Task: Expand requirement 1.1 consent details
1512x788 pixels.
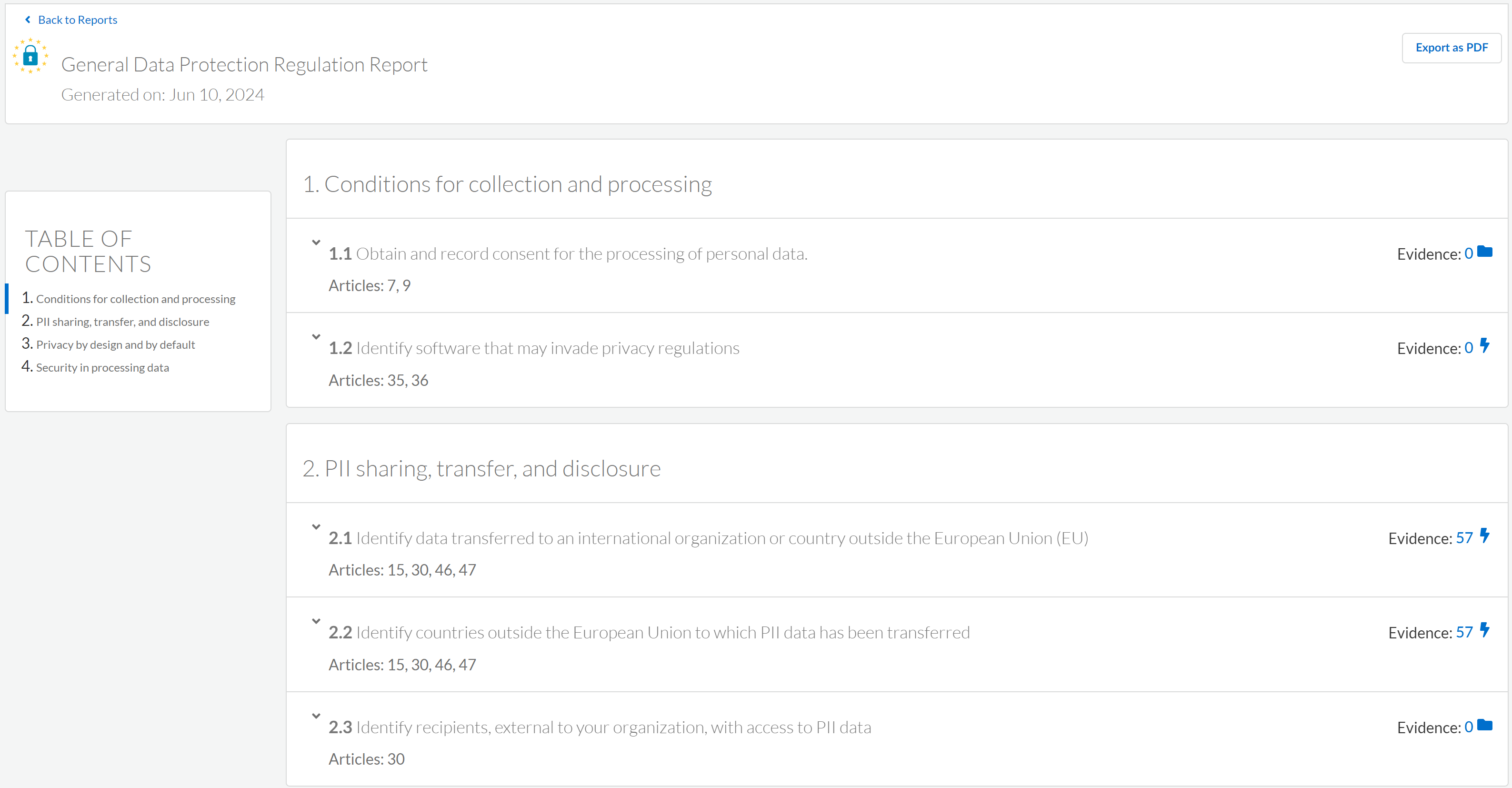Action: click(316, 242)
